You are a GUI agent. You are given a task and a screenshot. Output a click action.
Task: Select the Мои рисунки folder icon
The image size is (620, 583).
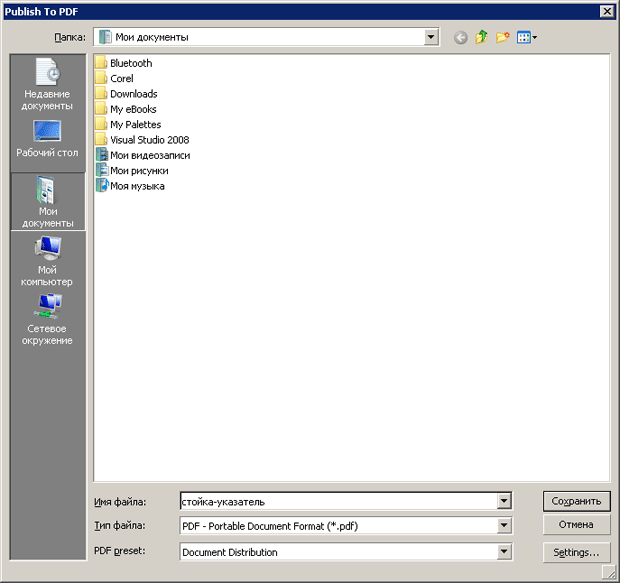102,170
